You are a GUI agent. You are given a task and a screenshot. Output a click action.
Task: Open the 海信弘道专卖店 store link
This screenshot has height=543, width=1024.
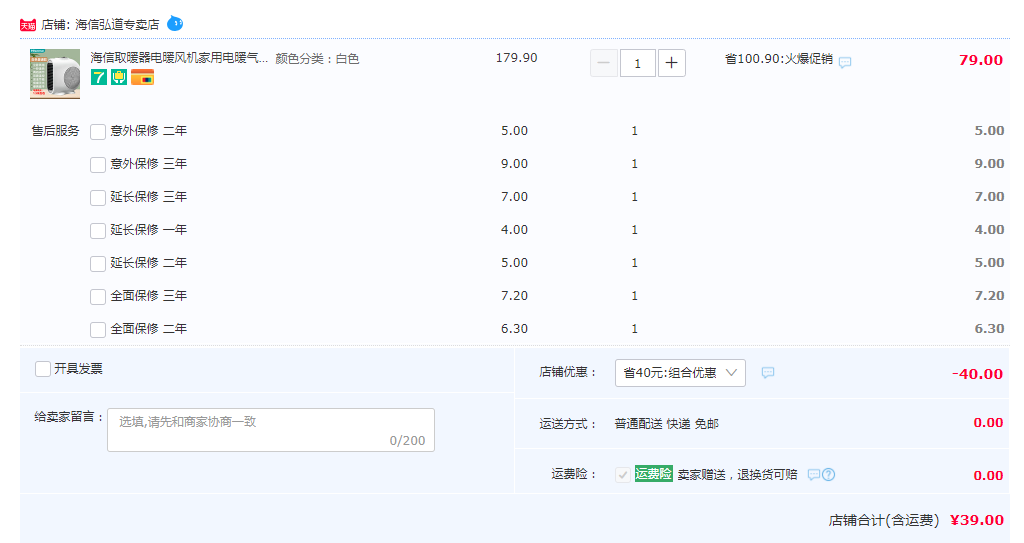[117, 25]
